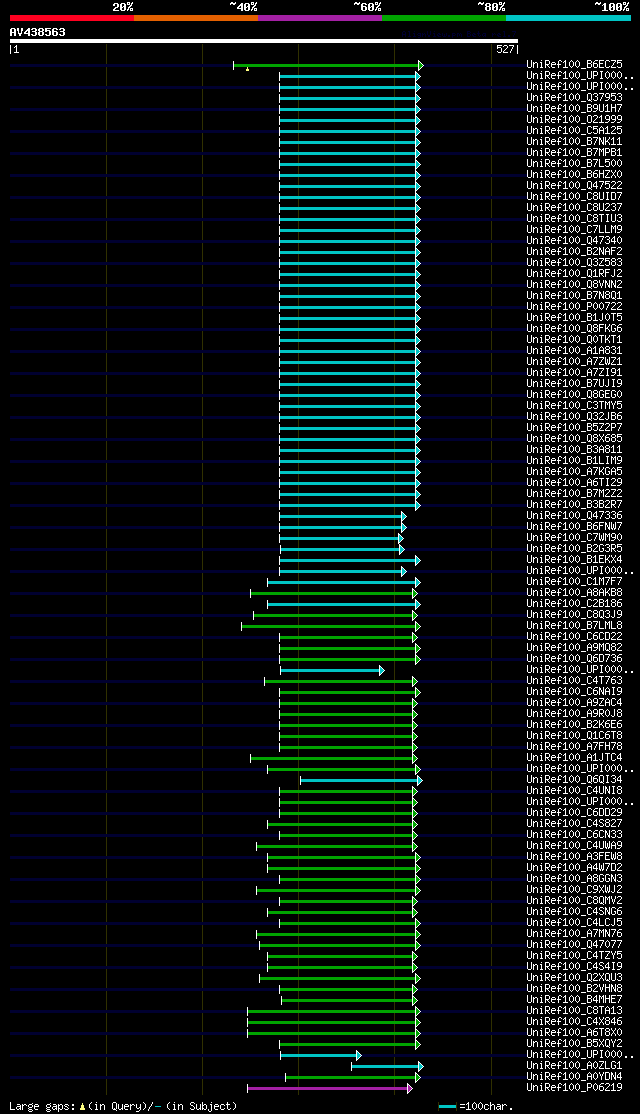Click the purple ~60% identity legend segment
This screenshot has height=1114, width=640.
pos(320,17)
